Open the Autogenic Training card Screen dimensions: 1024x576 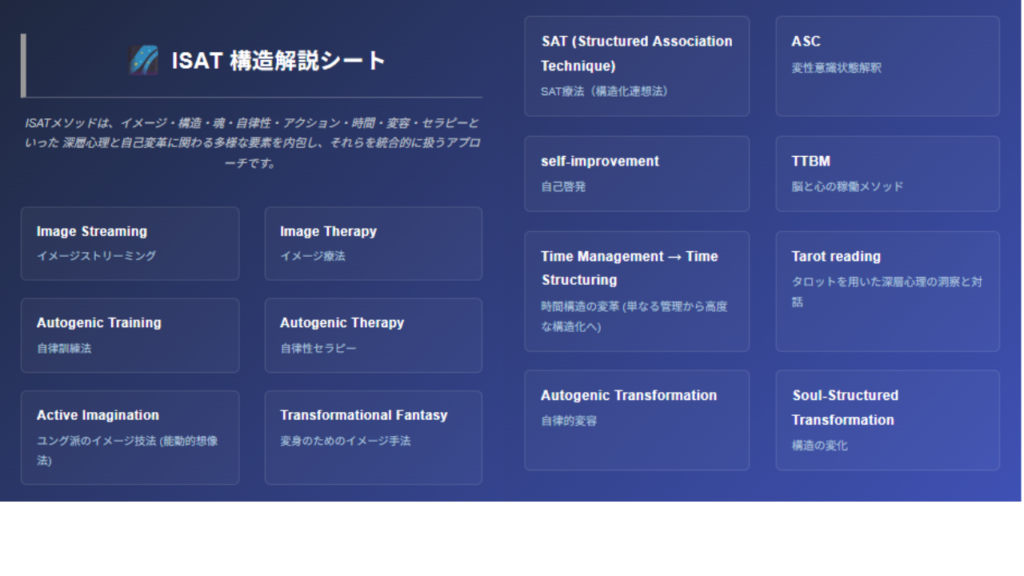tap(130, 335)
